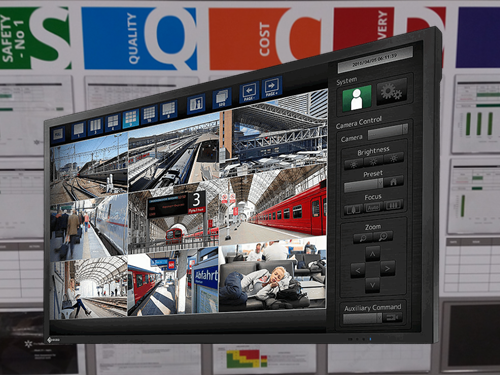This screenshot has width=500, height=375.
Task: Go to the previous page (PAGE -)
Action: coord(249,92)
